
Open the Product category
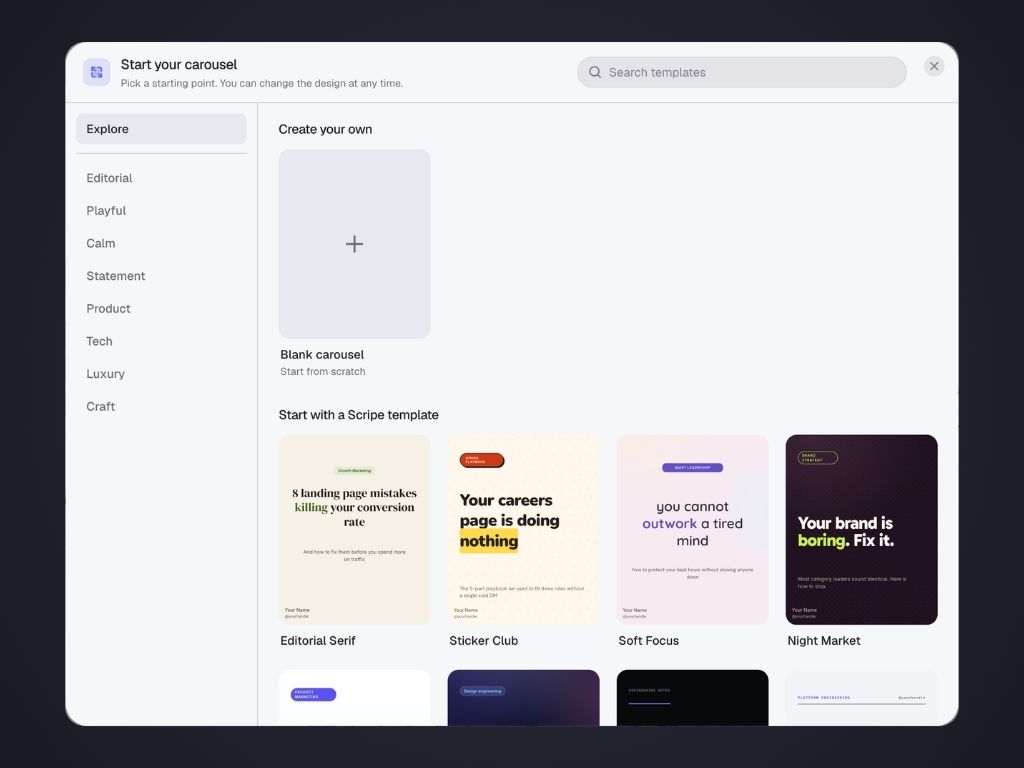[x=161, y=308]
